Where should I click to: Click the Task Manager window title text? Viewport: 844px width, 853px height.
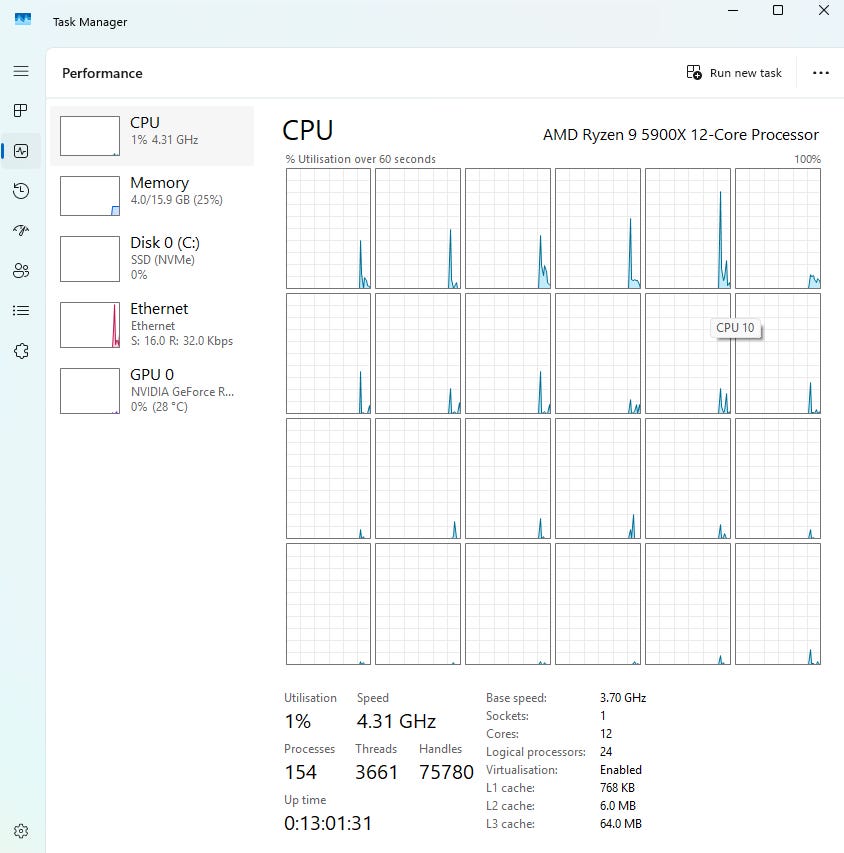90,22
